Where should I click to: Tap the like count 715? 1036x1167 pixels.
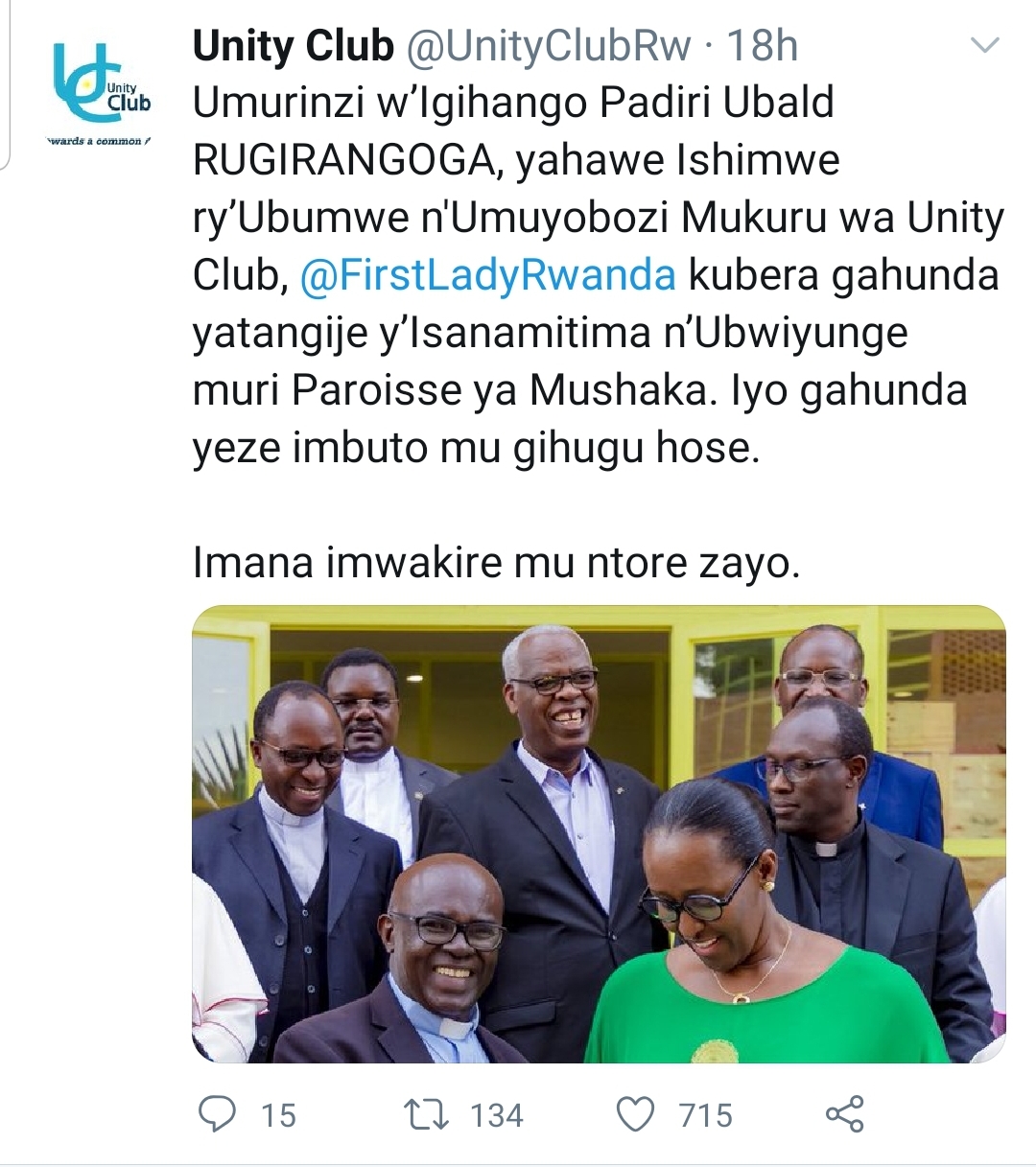(x=706, y=1115)
